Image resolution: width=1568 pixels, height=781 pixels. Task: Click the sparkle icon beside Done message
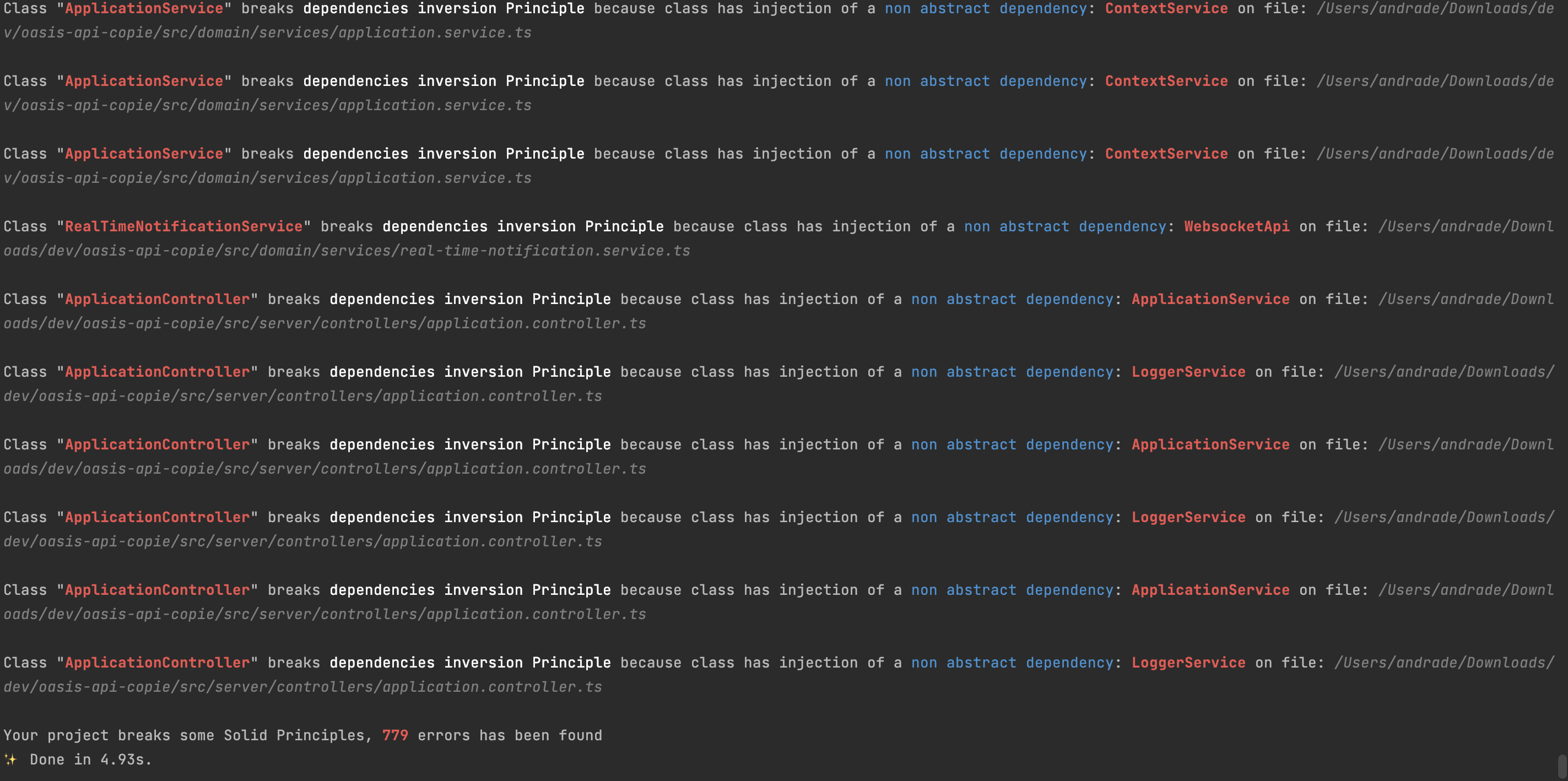pos(10,759)
